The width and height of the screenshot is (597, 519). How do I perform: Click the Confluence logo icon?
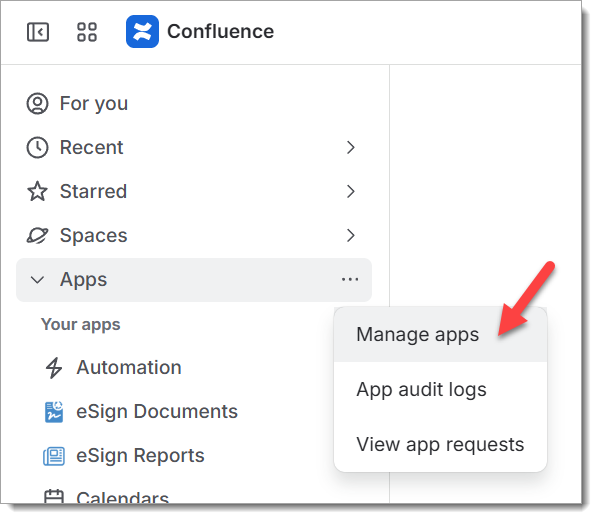point(142,32)
